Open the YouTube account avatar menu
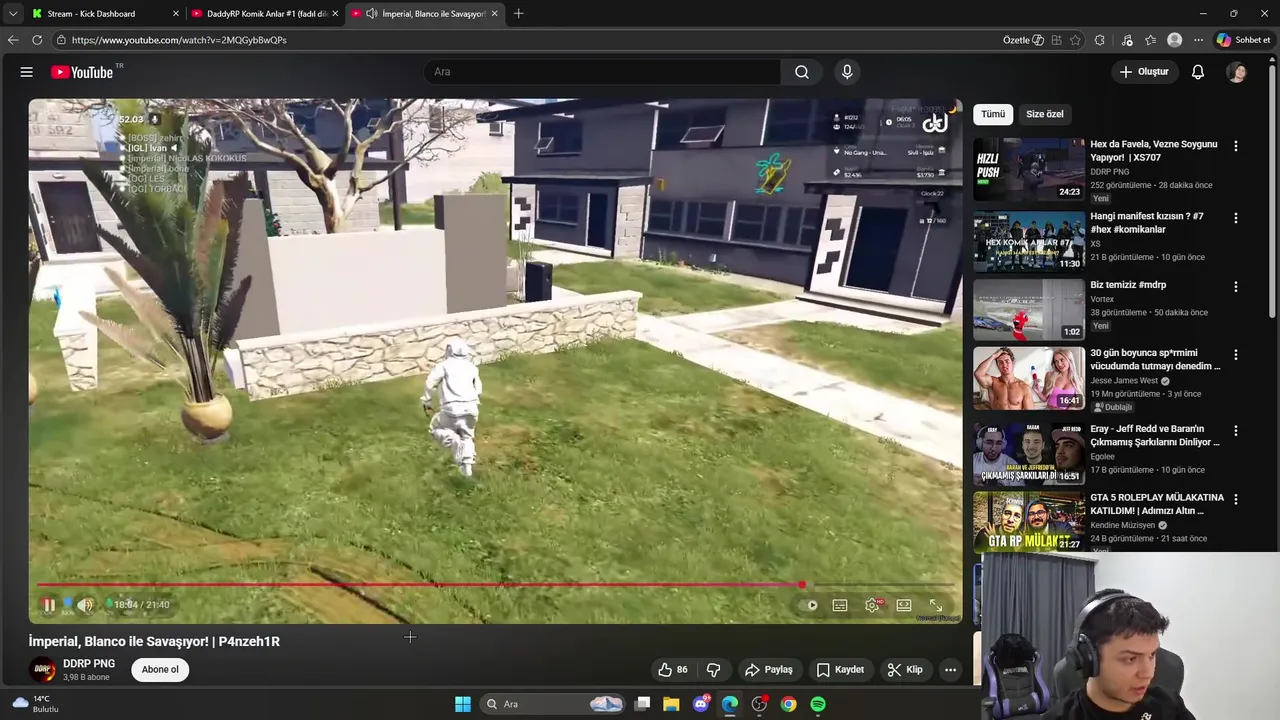1280x720 pixels. click(x=1237, y=72)
